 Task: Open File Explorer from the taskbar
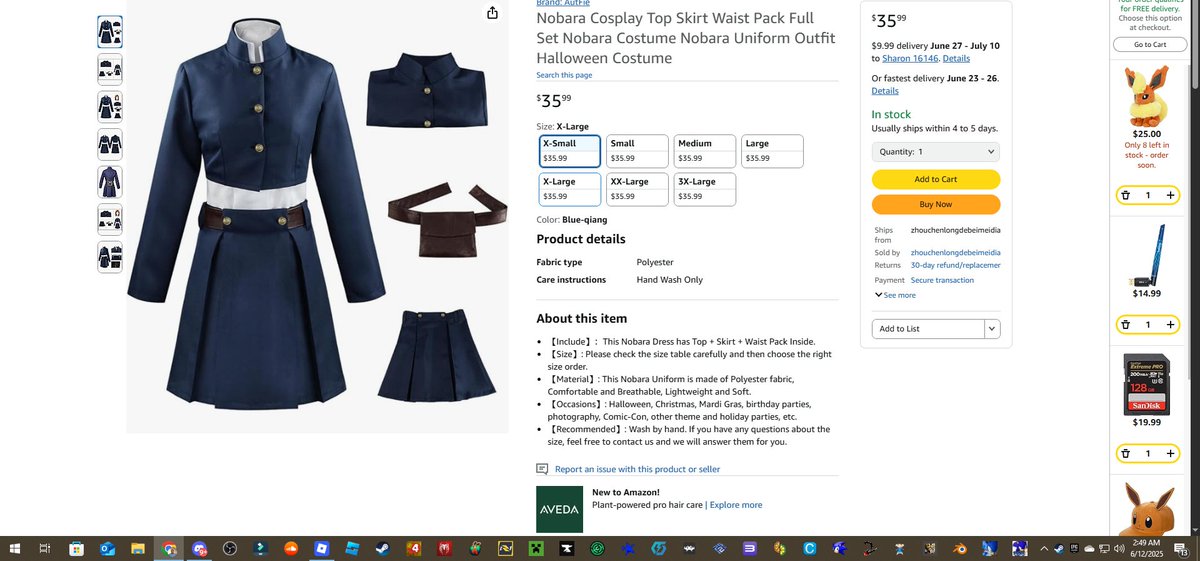click(138, 549)
